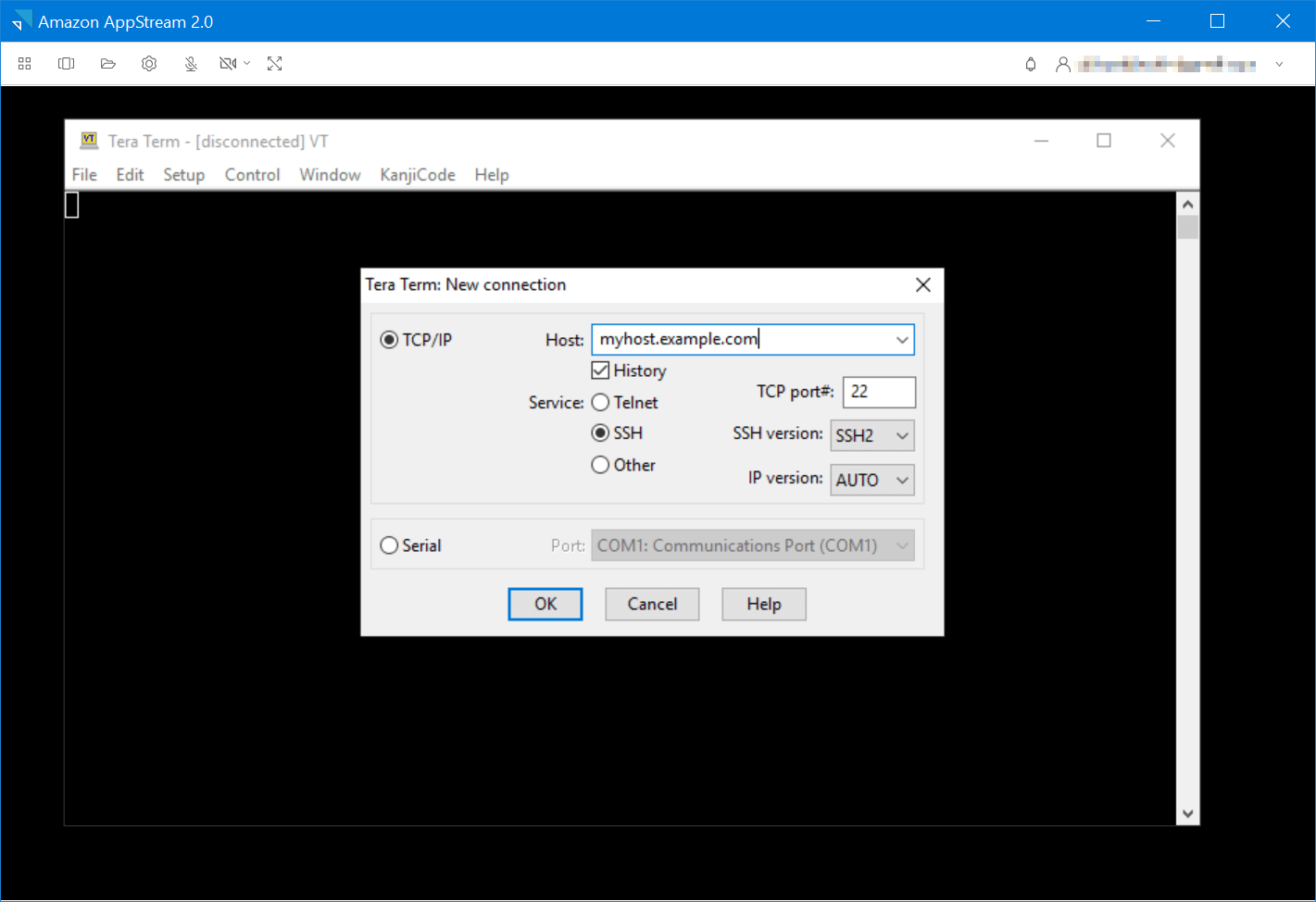
Task: Minimize the Tera Term window
Action: pos(1042,141)
